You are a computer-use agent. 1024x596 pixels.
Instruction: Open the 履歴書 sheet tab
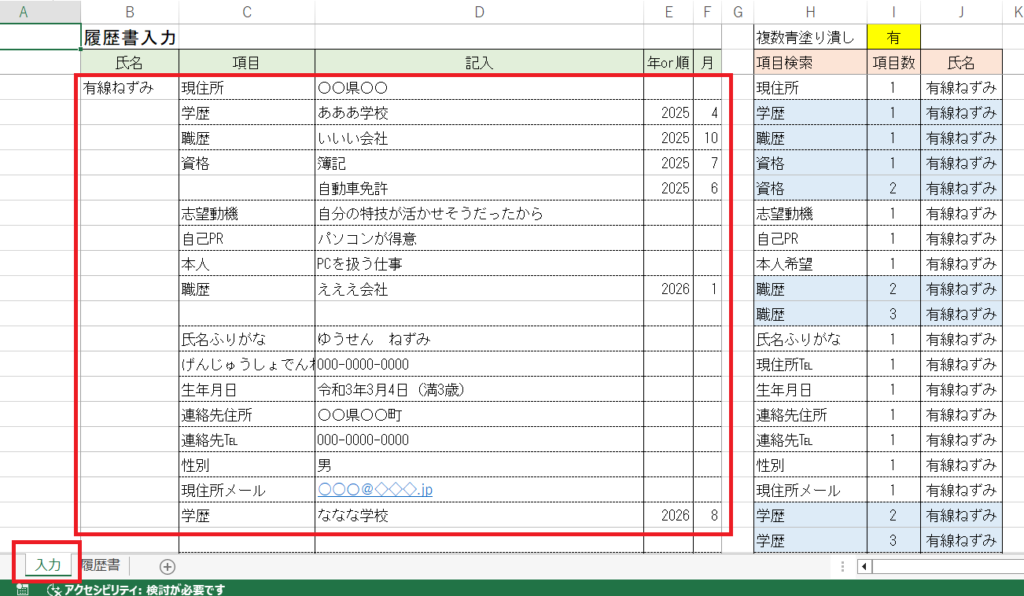click(x=102, y=566)
